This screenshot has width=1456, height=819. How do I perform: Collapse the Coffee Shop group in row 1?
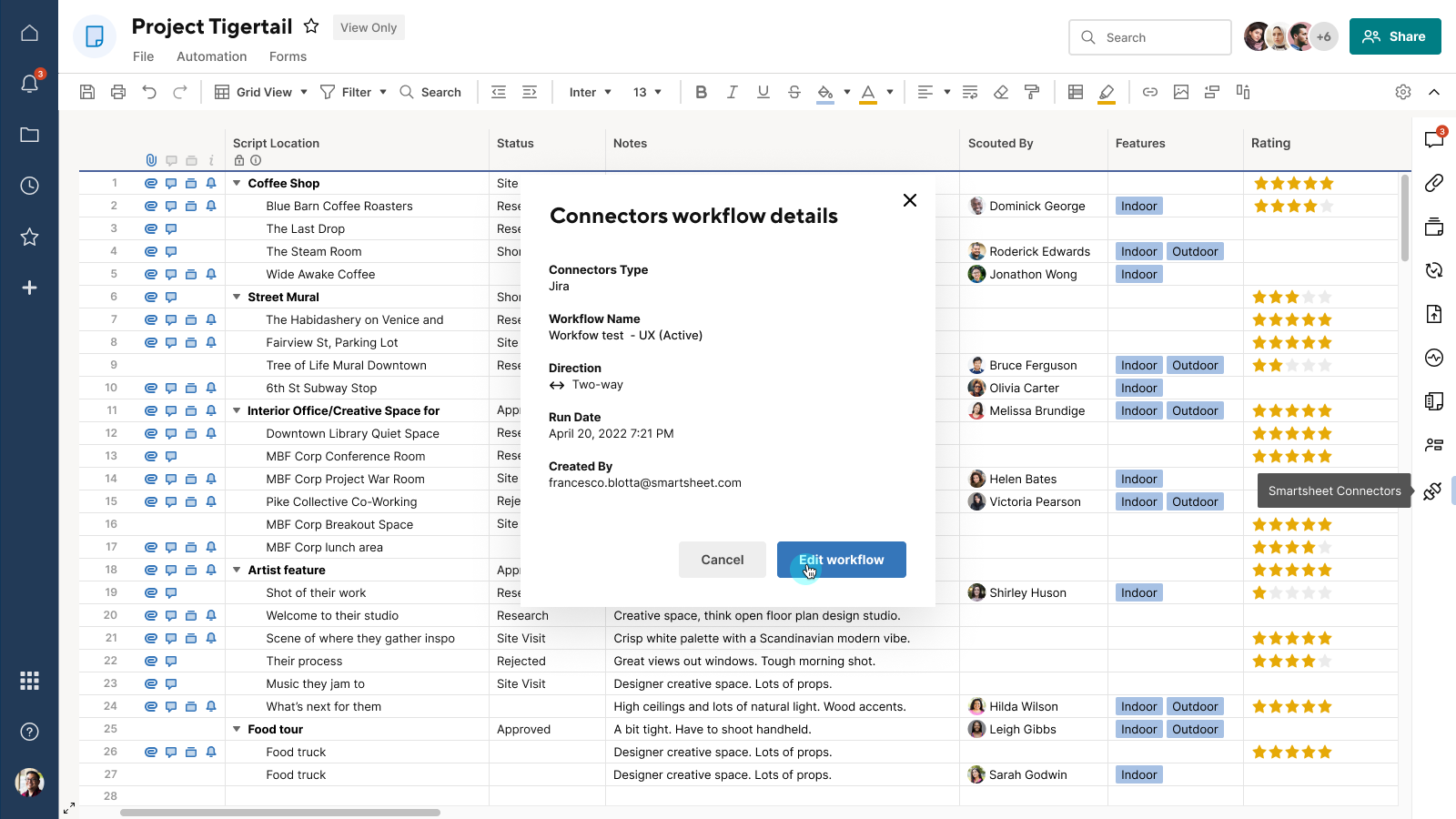point(237,183)
